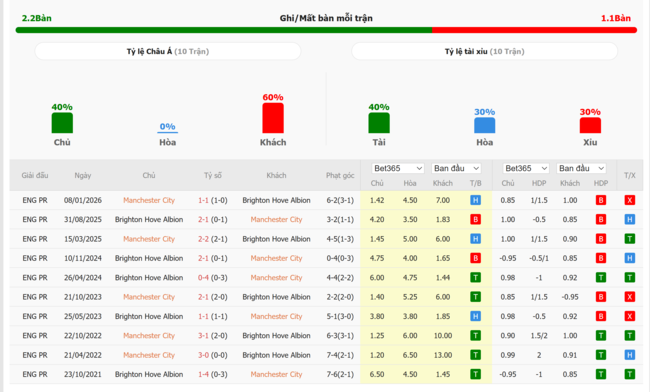The width and height of the screenshot is (650, 392).
Task: Click the HDP column T badge in 26/04/2024 row
Action: (x=601, y=278)
